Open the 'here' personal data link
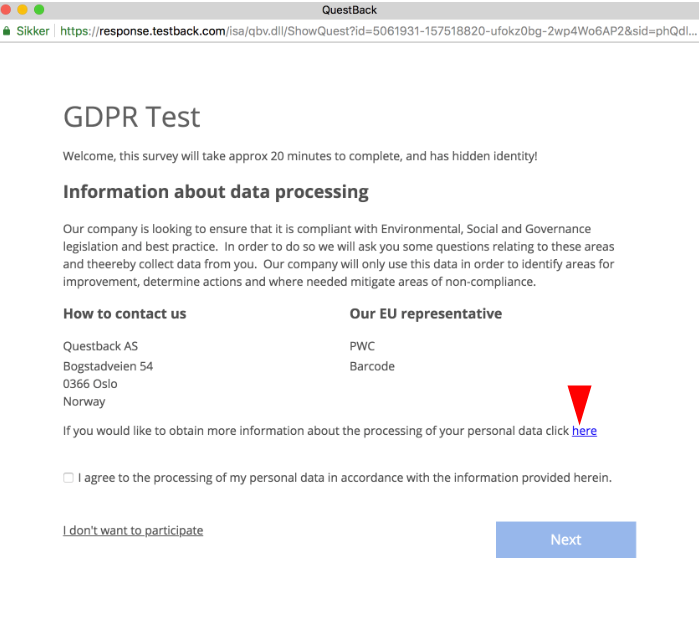 [584, 431]
